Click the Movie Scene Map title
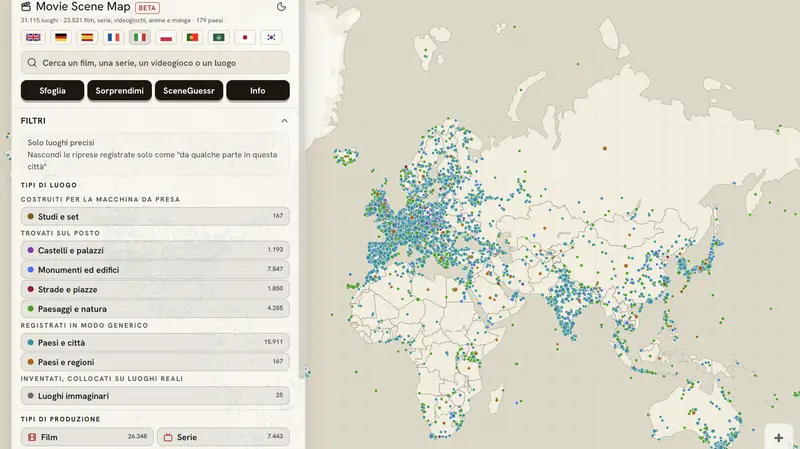The width and height of the screenshot is (800, 449). 83,7
